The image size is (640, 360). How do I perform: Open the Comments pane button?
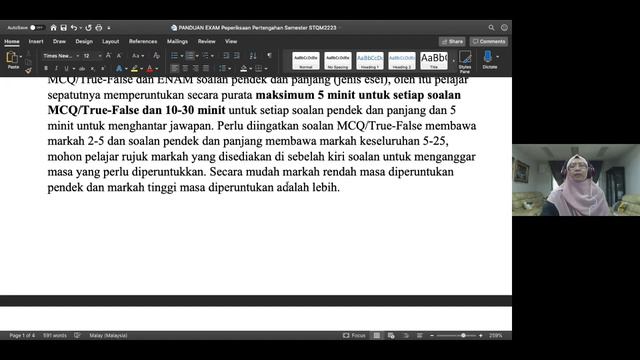tap(489, 41)
